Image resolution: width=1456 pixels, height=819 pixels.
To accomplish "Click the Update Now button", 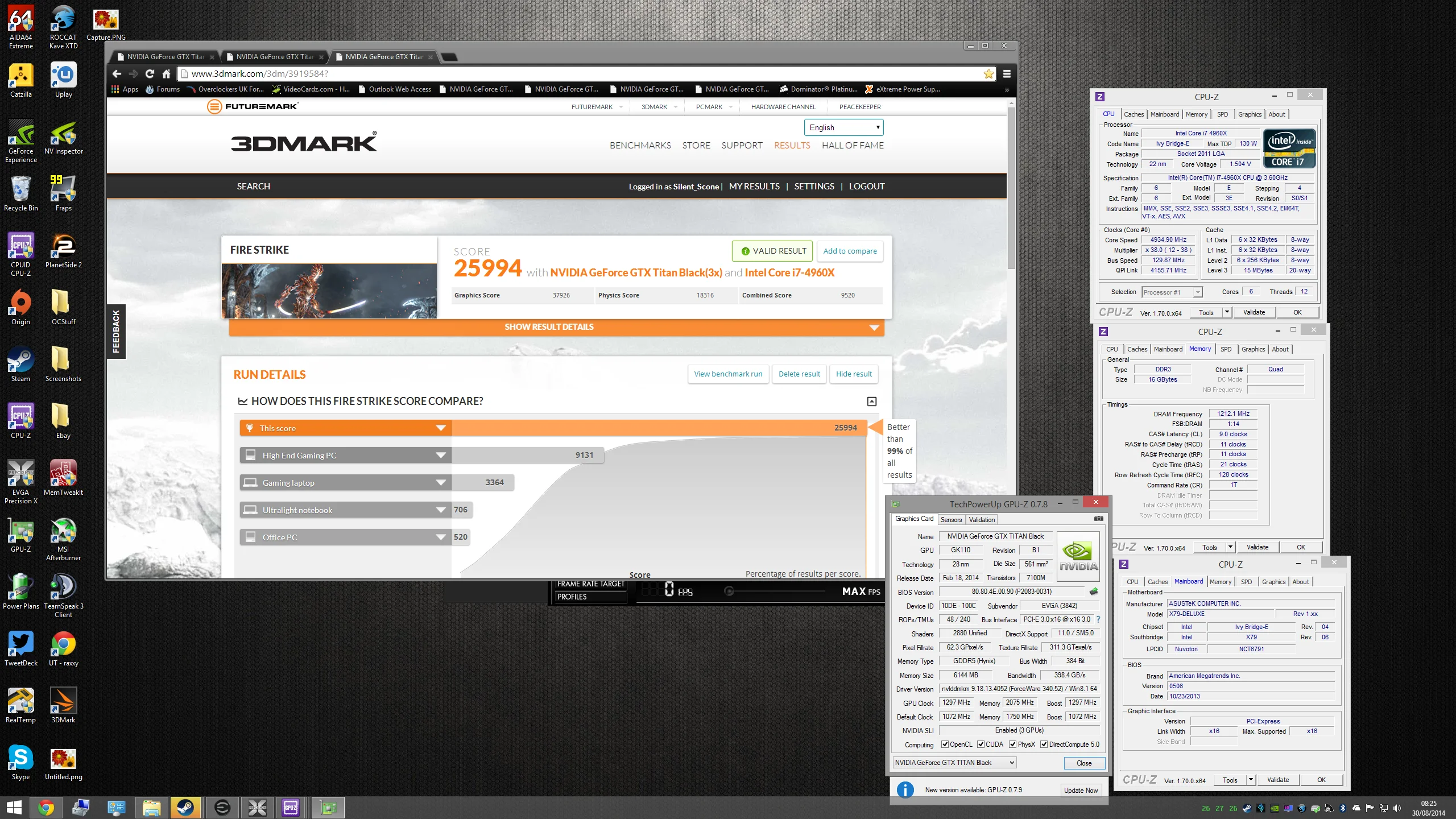I will pos(1081,790).
